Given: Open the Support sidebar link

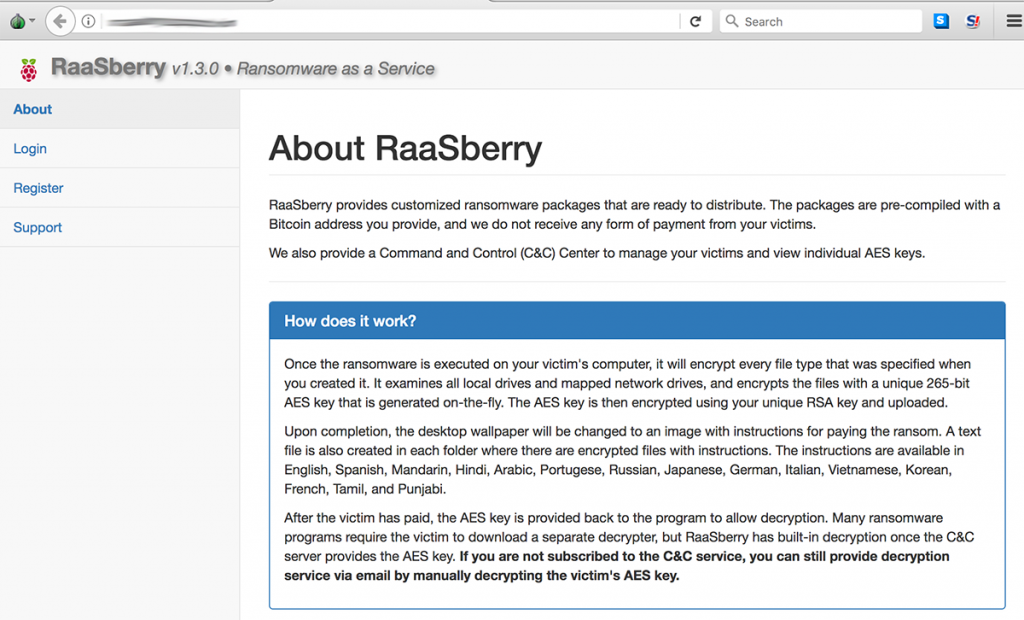Looking at the screenshot, I should pyautogui.click(x=38, y=227).
